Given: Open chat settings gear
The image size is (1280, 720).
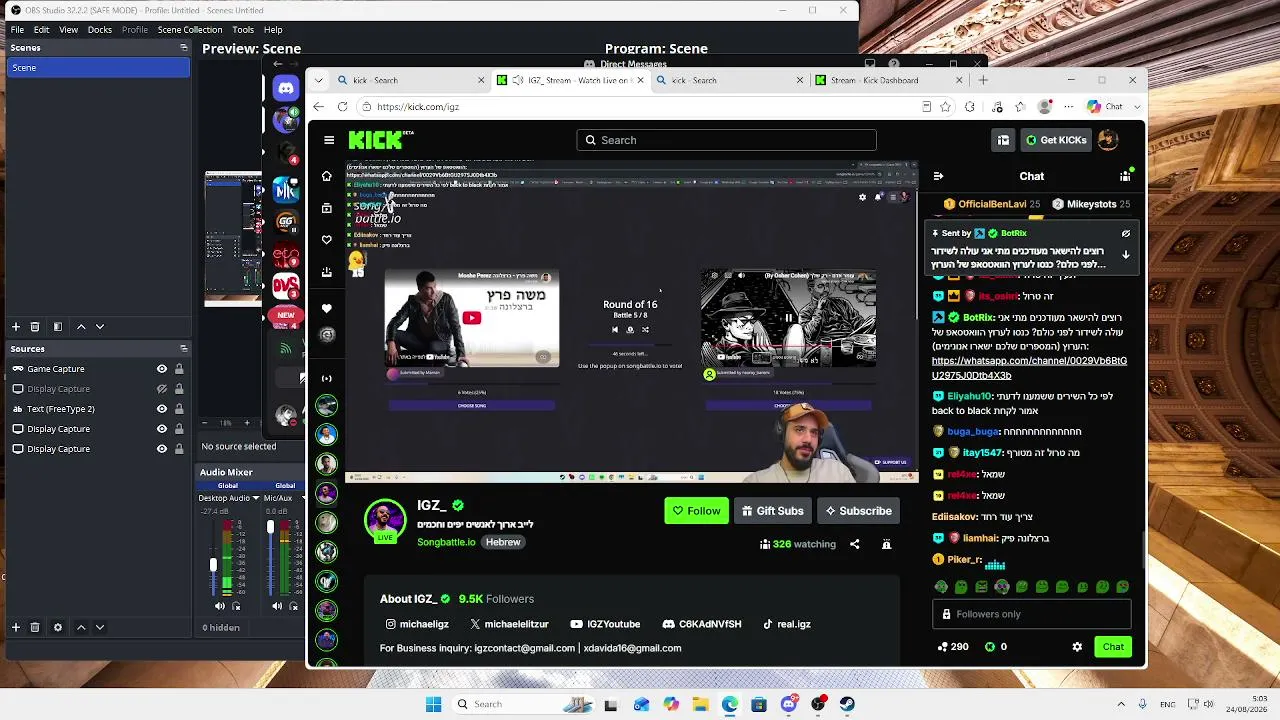Looking at the screenshot, I should (x=1077, y=647).
